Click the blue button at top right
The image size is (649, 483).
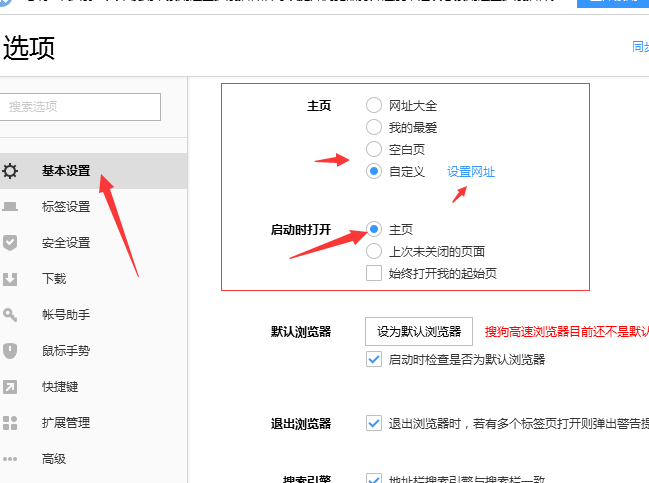pos(613,3)
